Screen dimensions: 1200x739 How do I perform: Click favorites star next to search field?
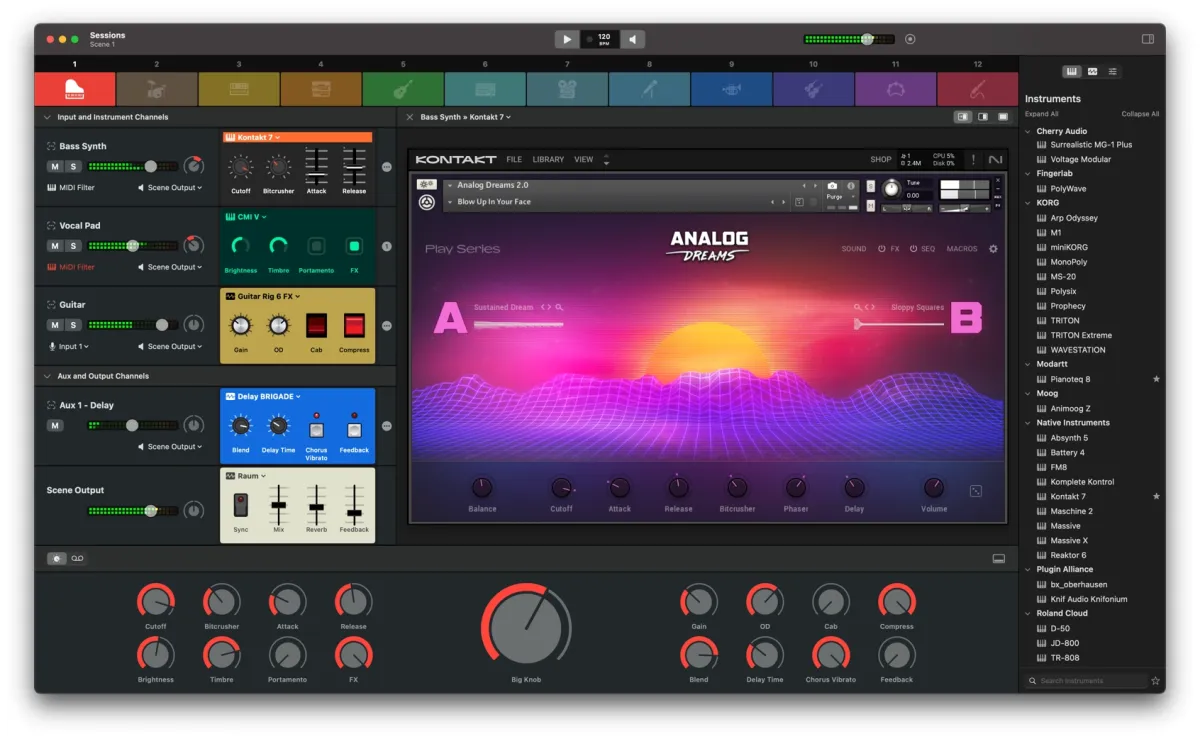click(1156, 681)
